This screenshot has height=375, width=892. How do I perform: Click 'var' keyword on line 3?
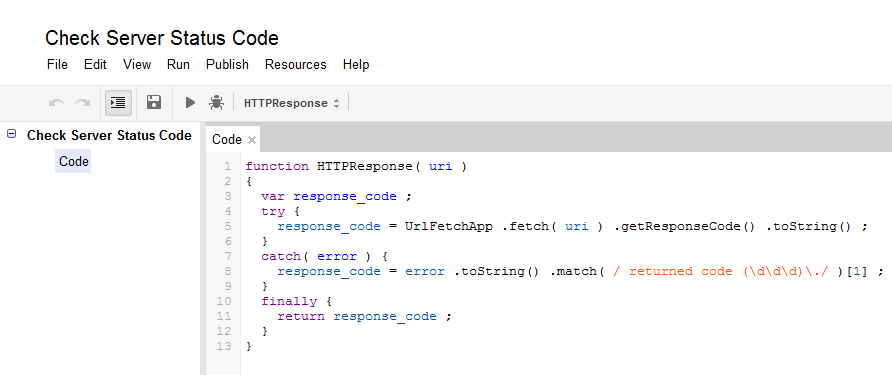(x=273, y=196)
